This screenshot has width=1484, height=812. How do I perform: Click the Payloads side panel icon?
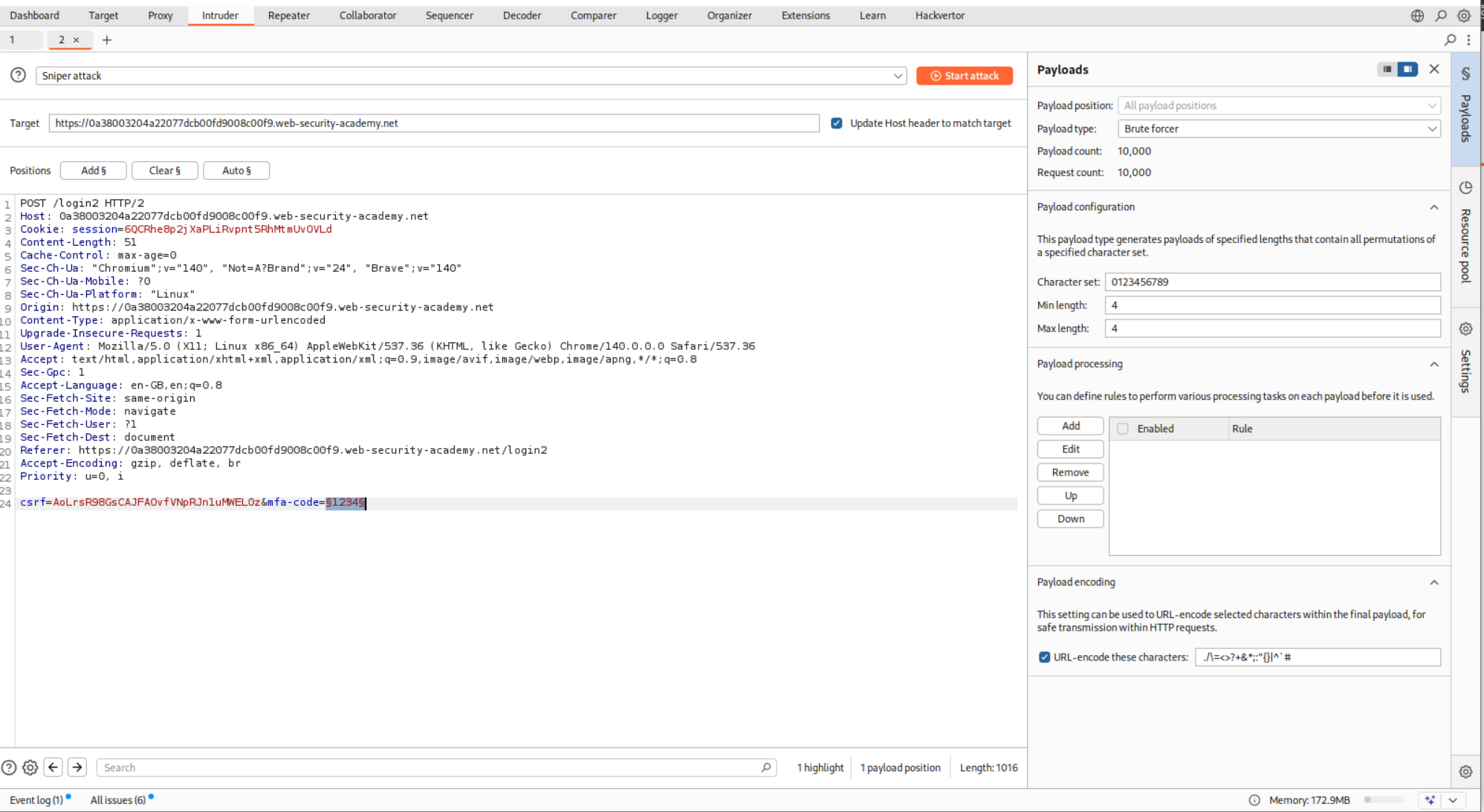click(1465, 74)
